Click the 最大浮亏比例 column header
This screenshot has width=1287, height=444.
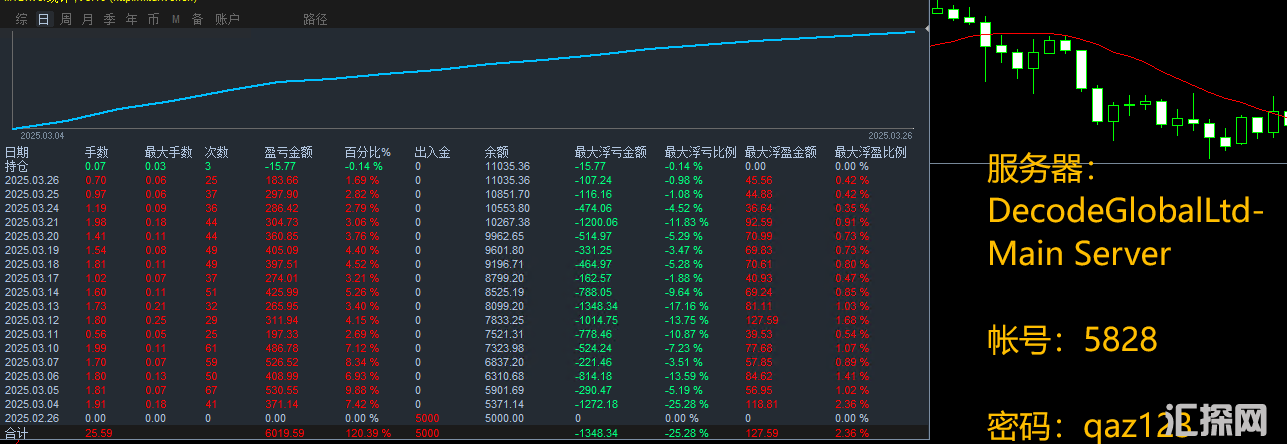point(700,153)
